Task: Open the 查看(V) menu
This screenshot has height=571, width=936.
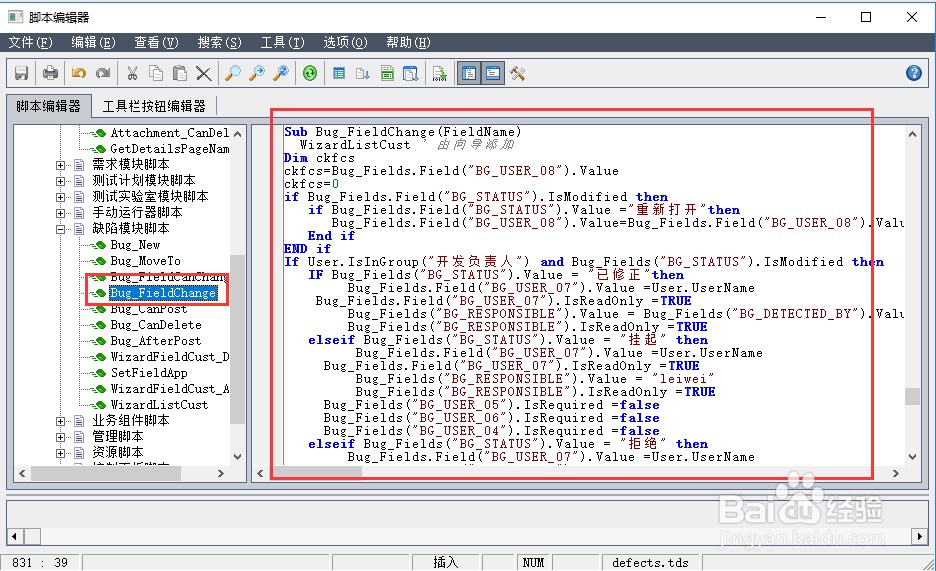Action: point(156,42)
